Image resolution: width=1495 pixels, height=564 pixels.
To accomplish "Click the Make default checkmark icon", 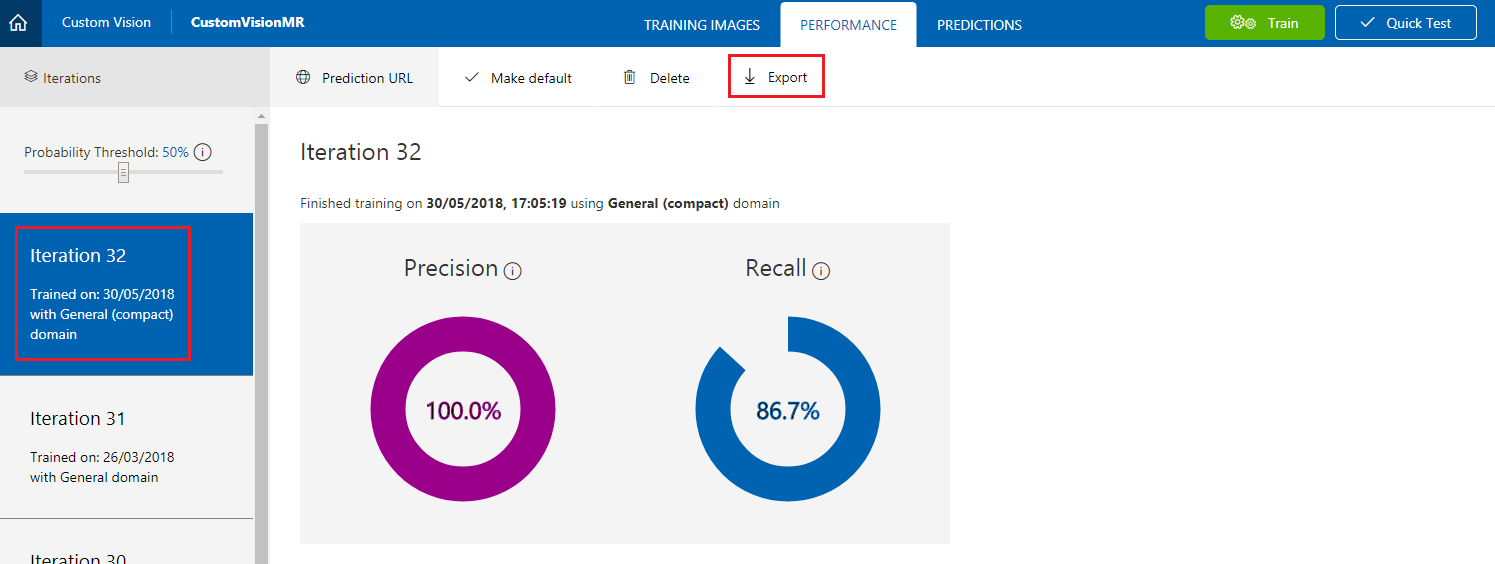I will click(x=472, y=77).
